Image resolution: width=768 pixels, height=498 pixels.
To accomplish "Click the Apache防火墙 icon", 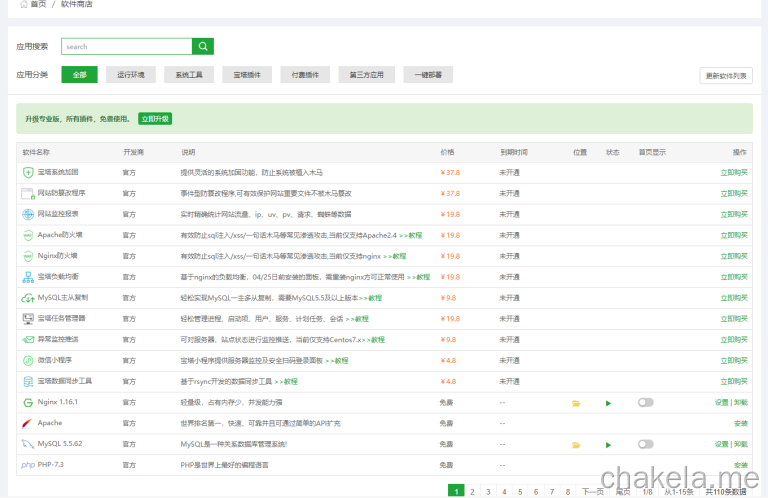I will click(x=28, y=235).
